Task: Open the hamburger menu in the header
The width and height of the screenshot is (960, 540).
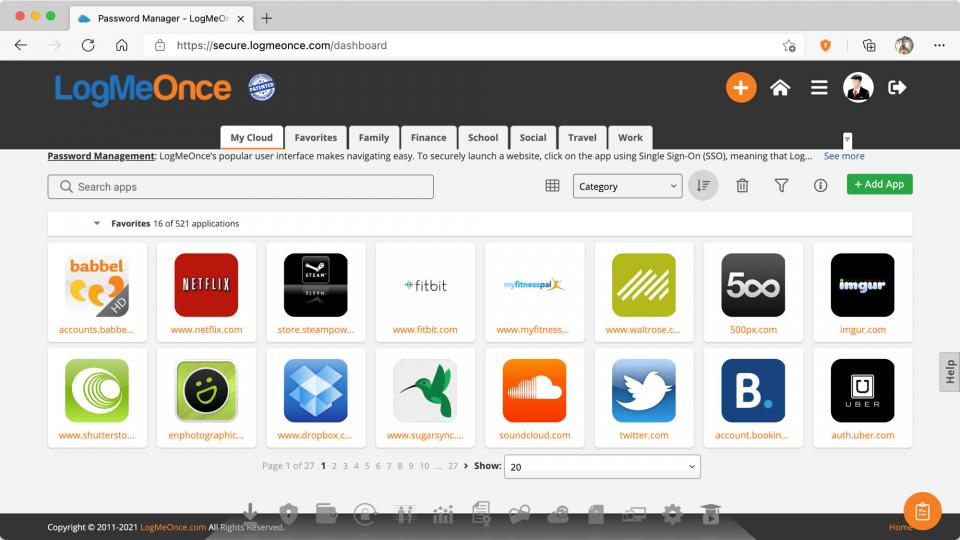Action: tap(819, 88)
